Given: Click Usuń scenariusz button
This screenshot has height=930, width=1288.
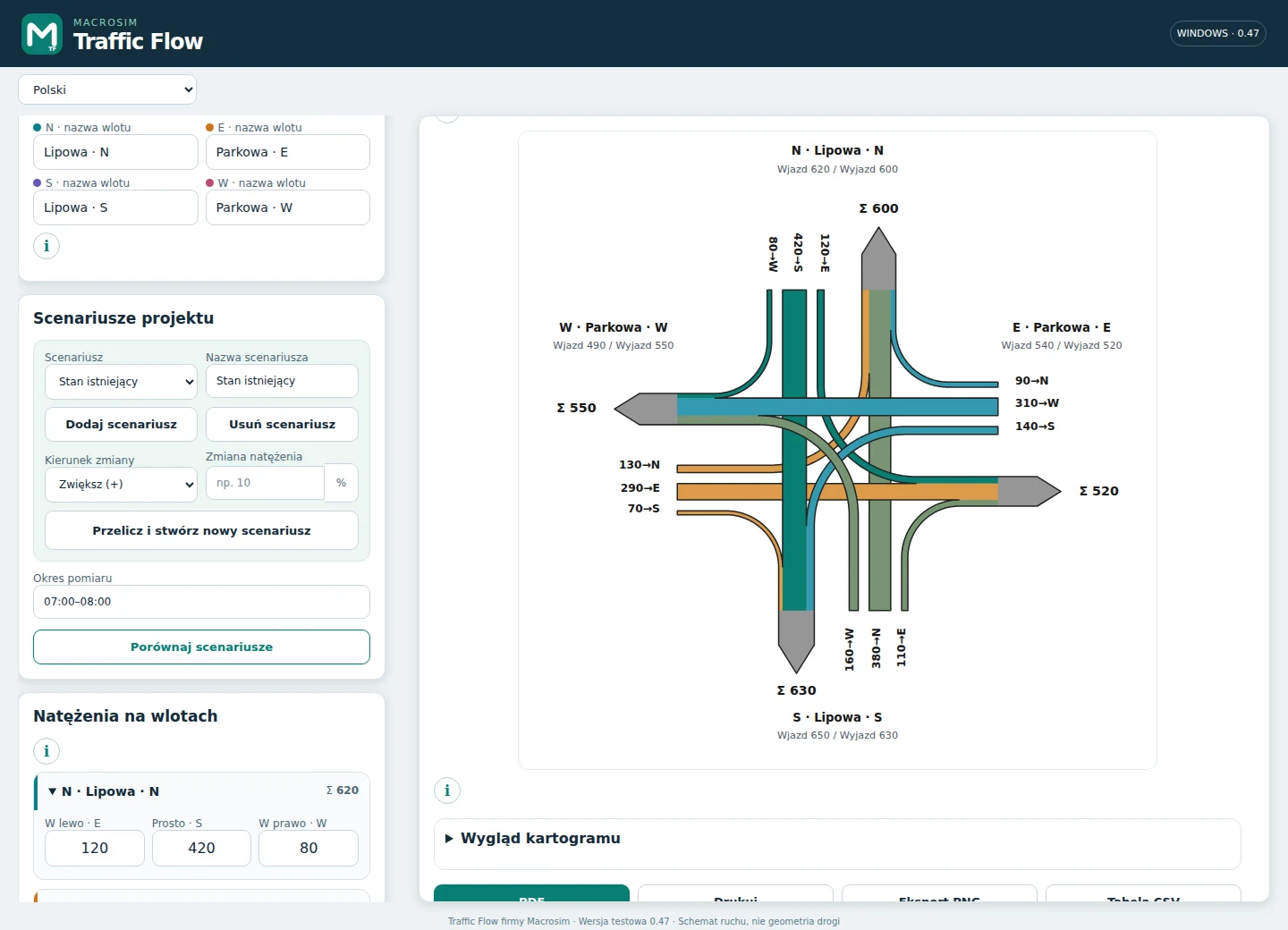Looking at the screenshot, I should point(282,425).
